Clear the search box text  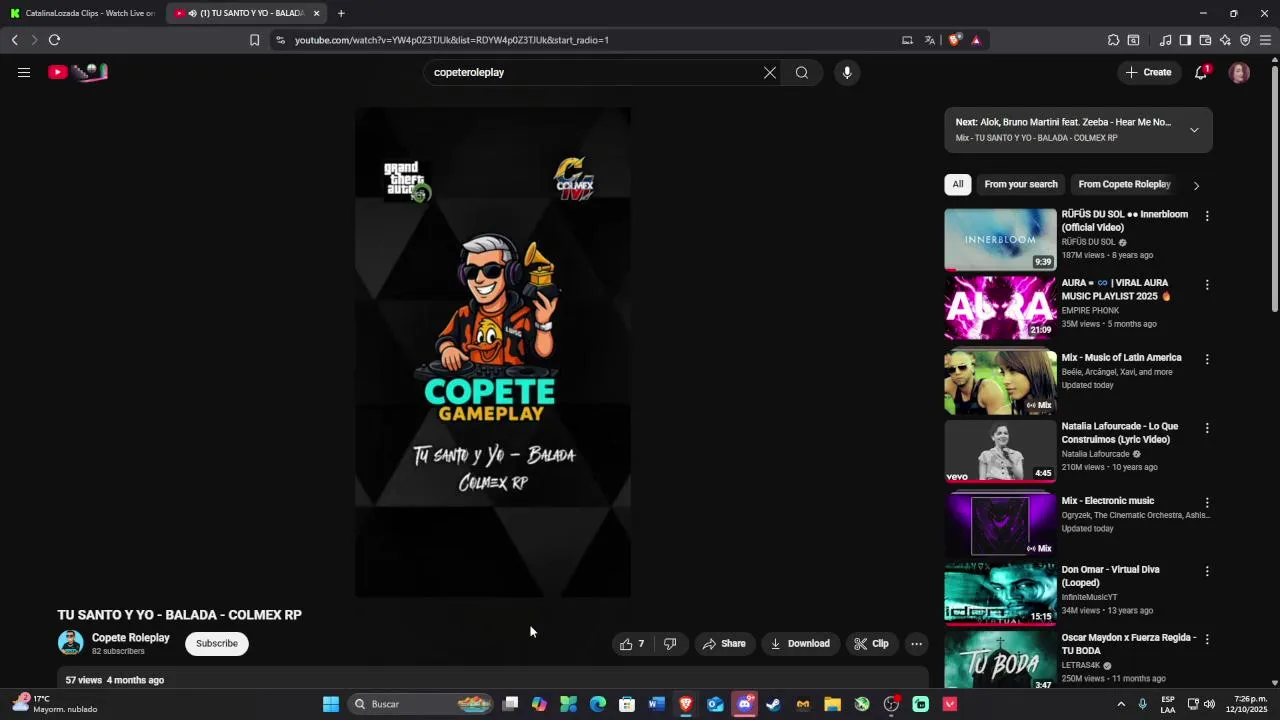click(x=770, y=72)
